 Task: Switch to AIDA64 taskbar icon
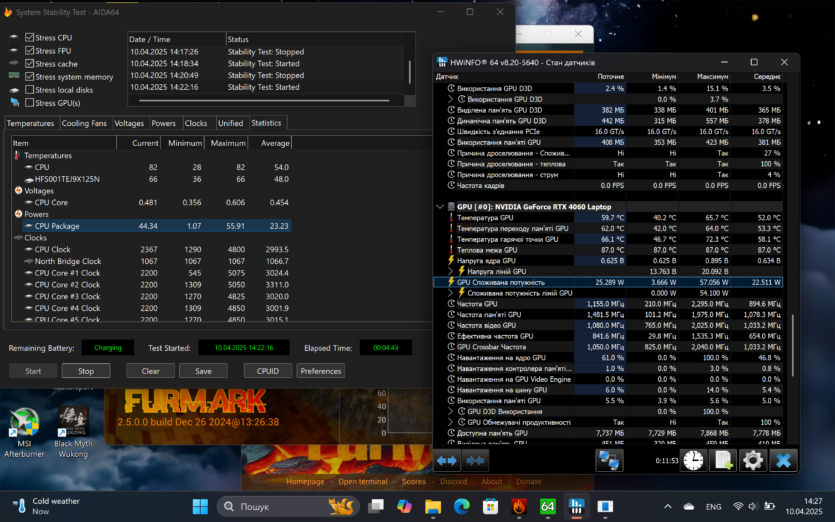547,507
